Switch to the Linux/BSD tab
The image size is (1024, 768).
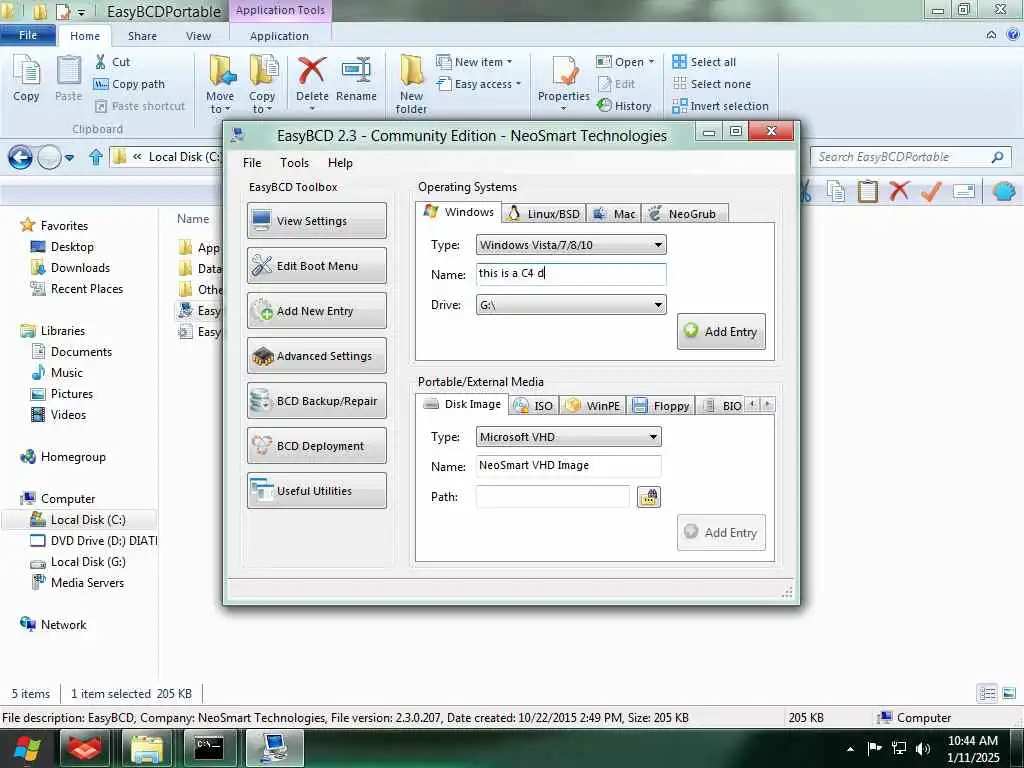(544, 214)
